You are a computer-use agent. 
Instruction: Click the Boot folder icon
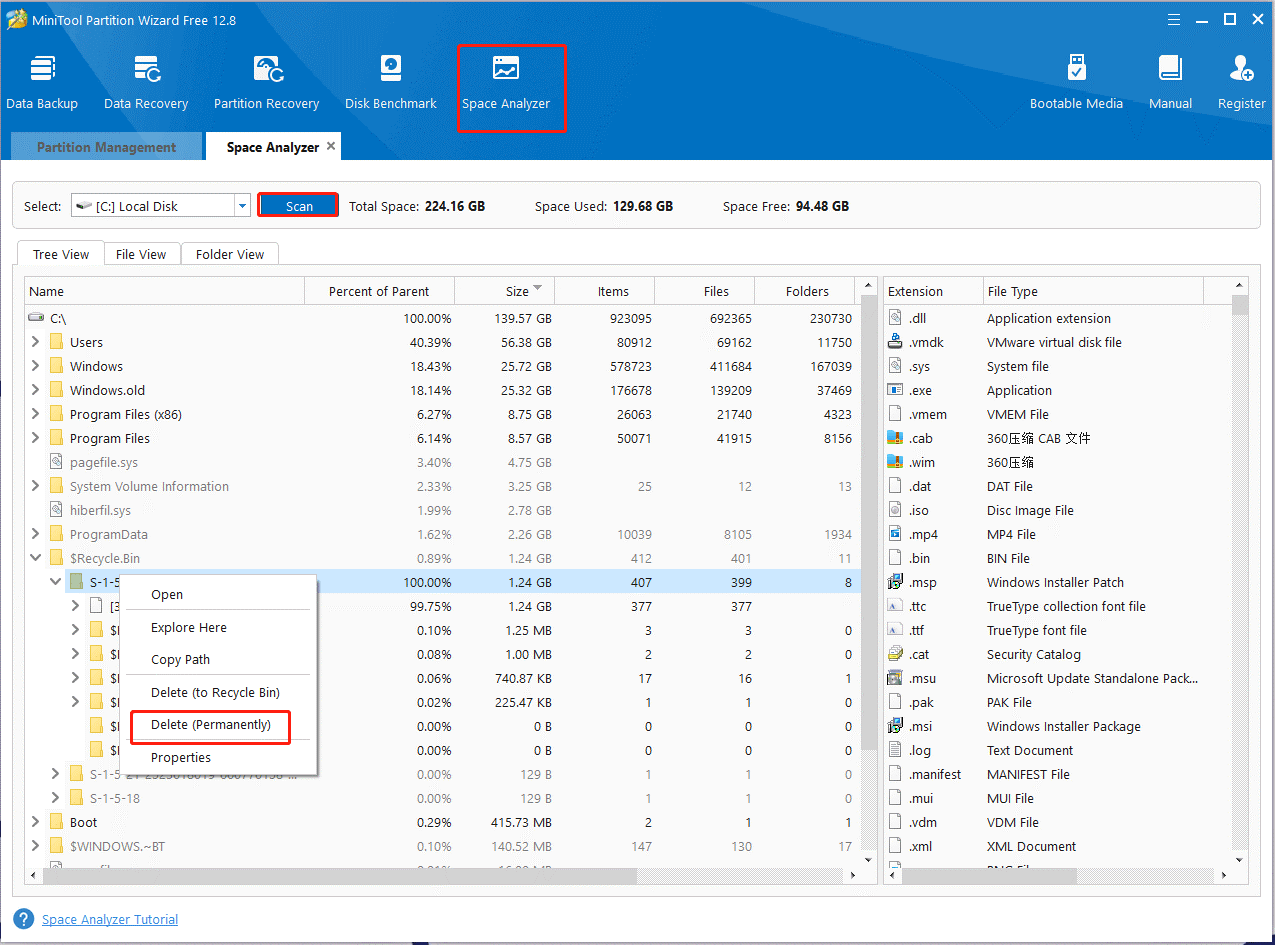56,822
